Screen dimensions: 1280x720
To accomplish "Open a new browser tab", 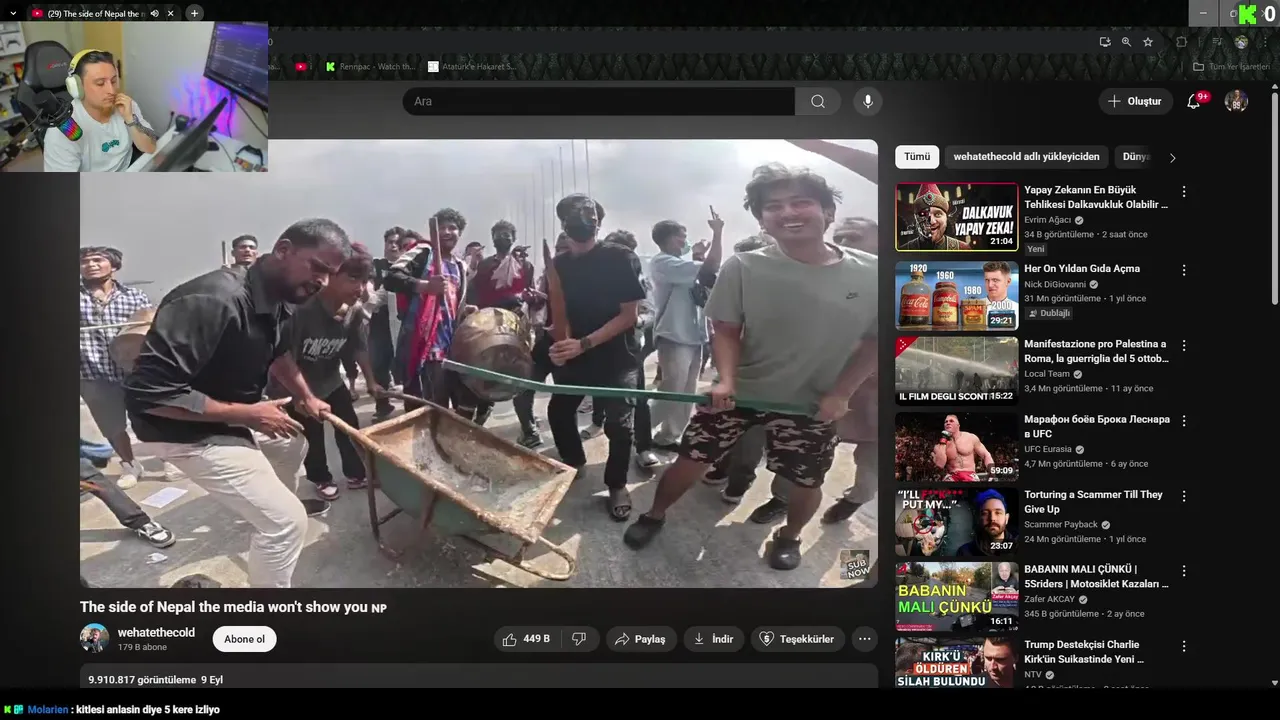I will tap(194, 13).
